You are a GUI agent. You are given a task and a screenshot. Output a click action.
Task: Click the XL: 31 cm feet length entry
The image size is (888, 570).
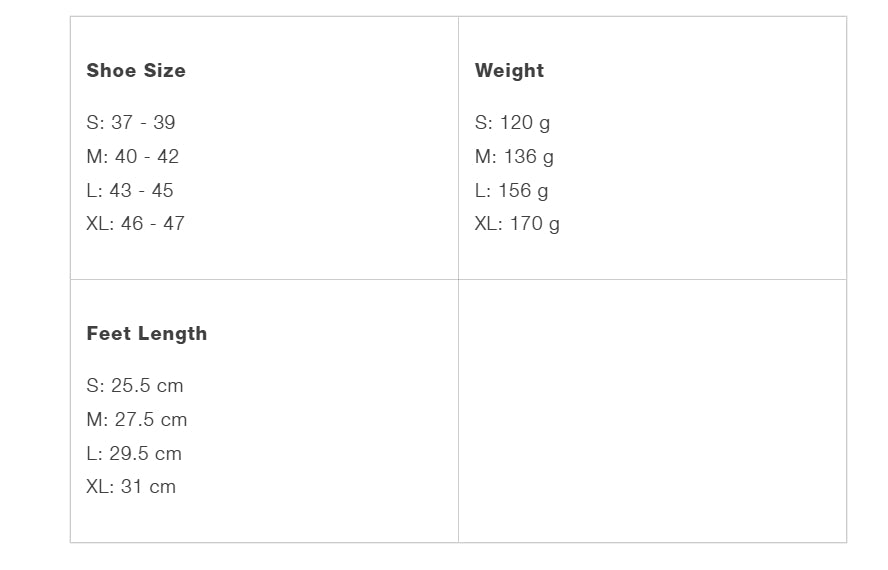coord(131,487)
